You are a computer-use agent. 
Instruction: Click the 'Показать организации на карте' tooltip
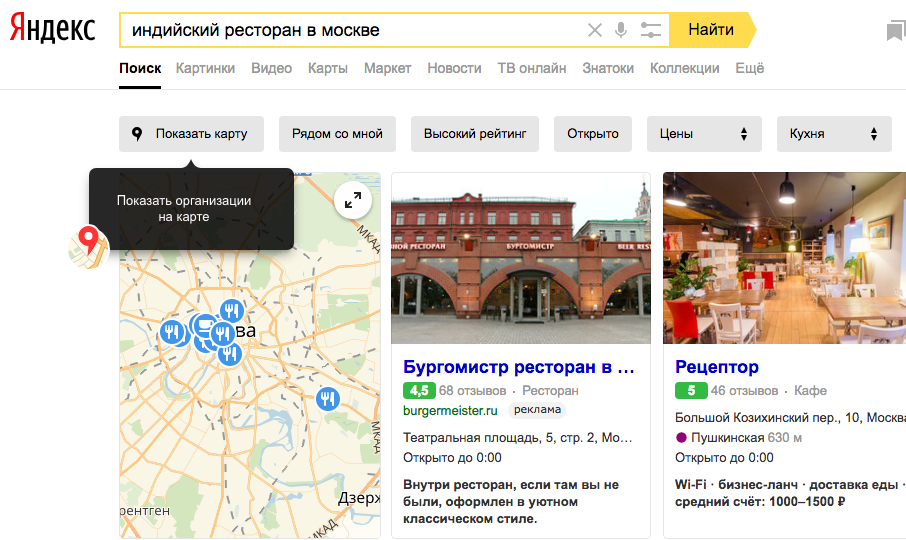click(191, 209)
